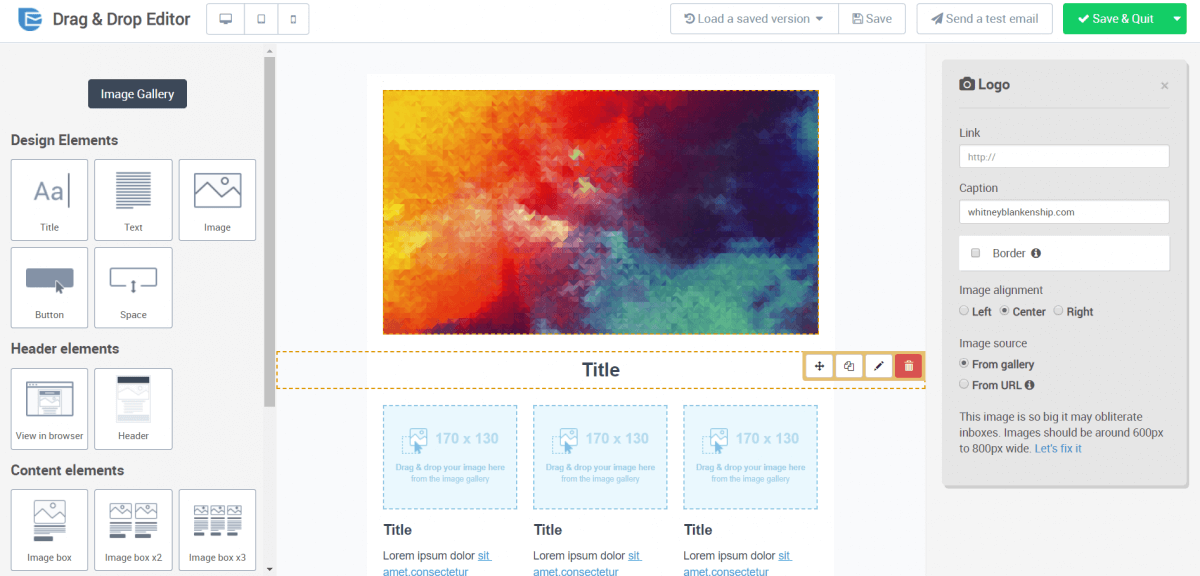
Task: Delete the Title block with the trash icon
Action: coord(908,366)
